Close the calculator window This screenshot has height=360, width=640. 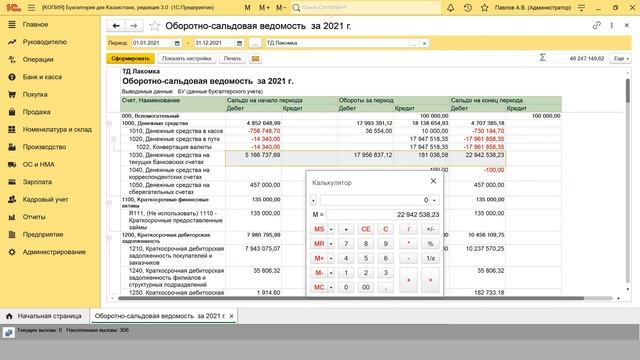(433, 181)
